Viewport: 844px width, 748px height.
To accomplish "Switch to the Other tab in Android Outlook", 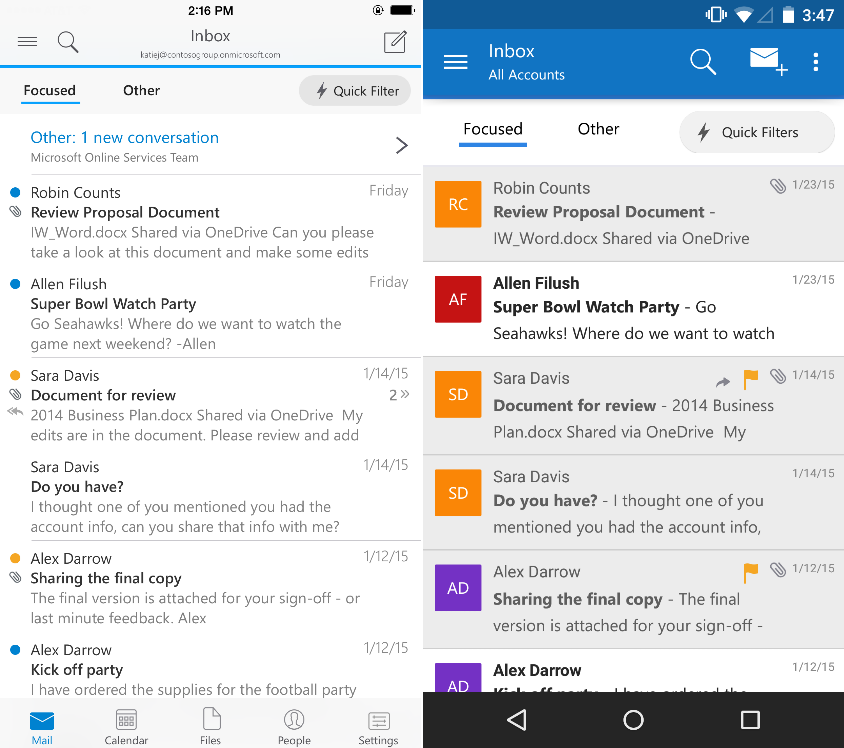I will coord(598,129).
